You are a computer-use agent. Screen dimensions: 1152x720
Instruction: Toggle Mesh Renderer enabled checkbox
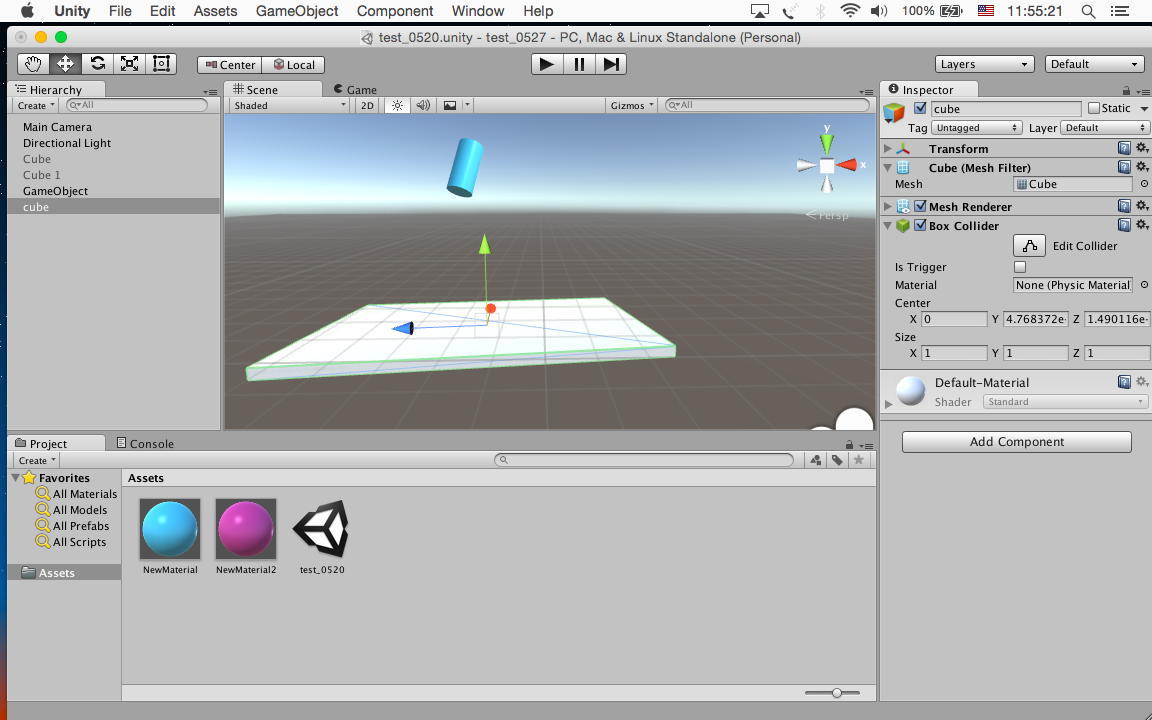920,206
